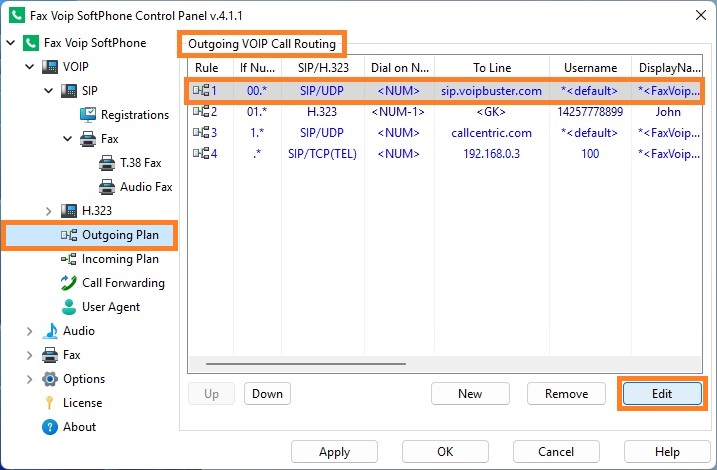Click the SIP/TCP(TEL) protocol cell

tap(322, 153)
